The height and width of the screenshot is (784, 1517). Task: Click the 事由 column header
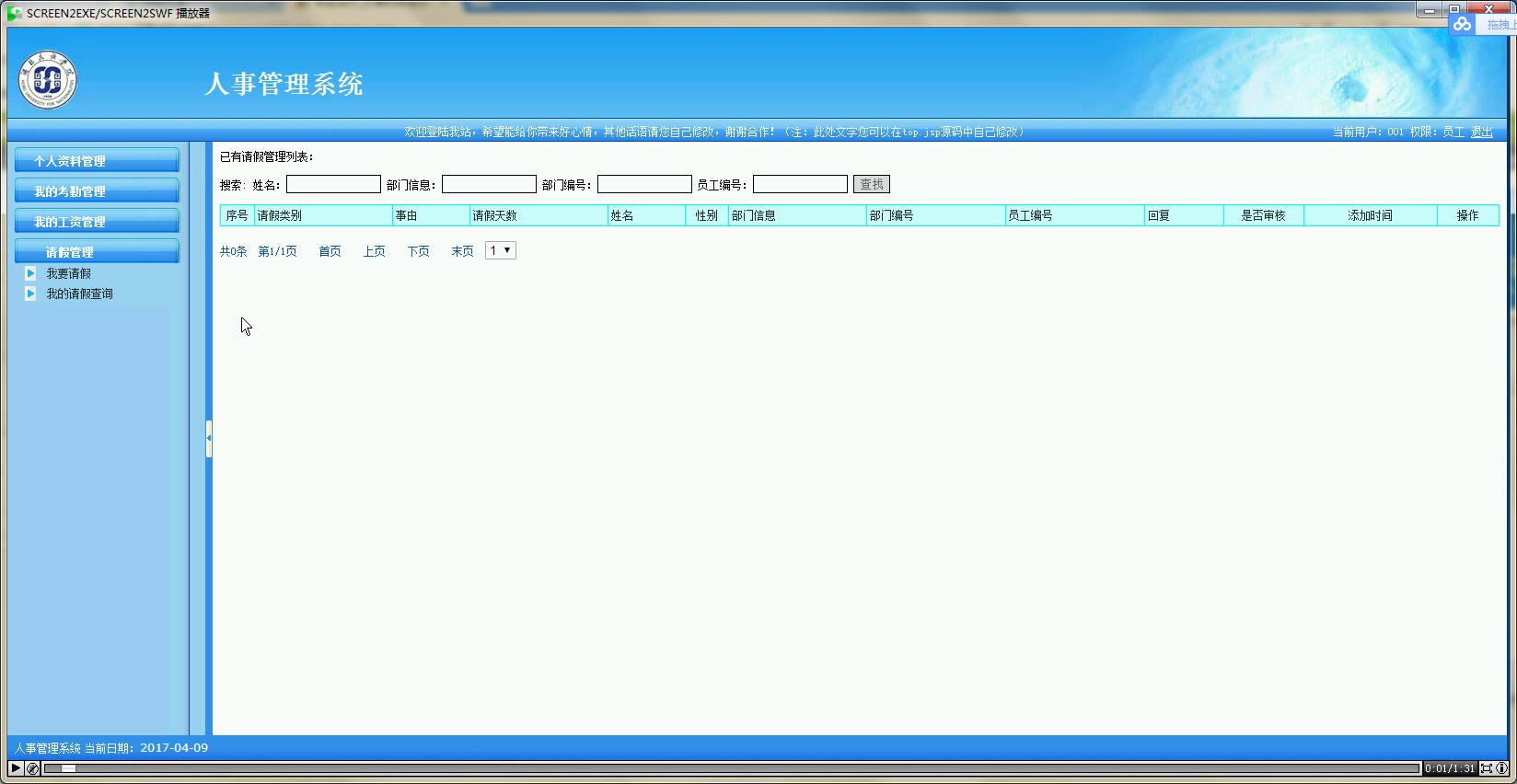[431, 215]
